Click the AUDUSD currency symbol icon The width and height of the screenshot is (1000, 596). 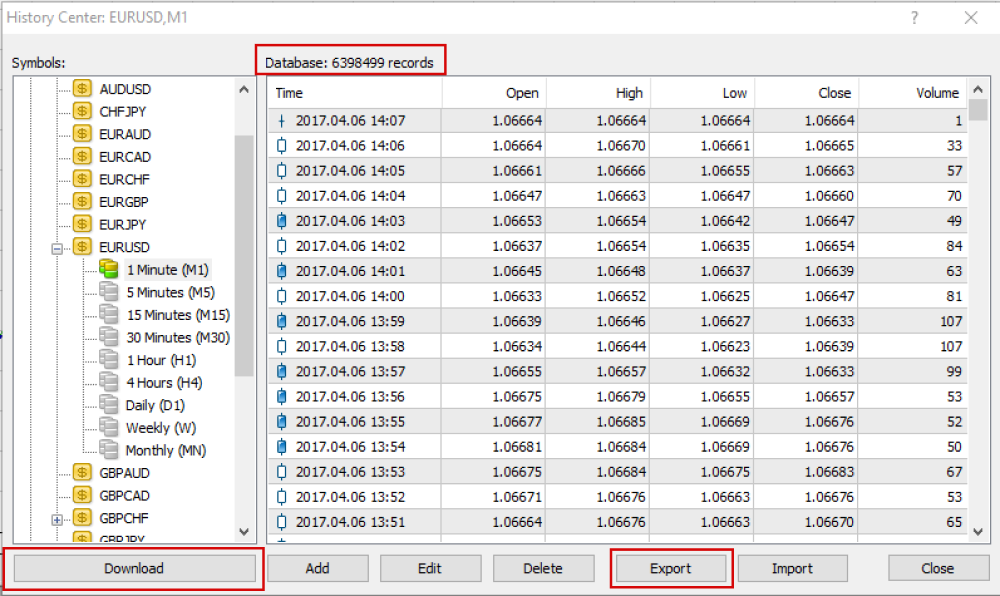pos(82,88)
